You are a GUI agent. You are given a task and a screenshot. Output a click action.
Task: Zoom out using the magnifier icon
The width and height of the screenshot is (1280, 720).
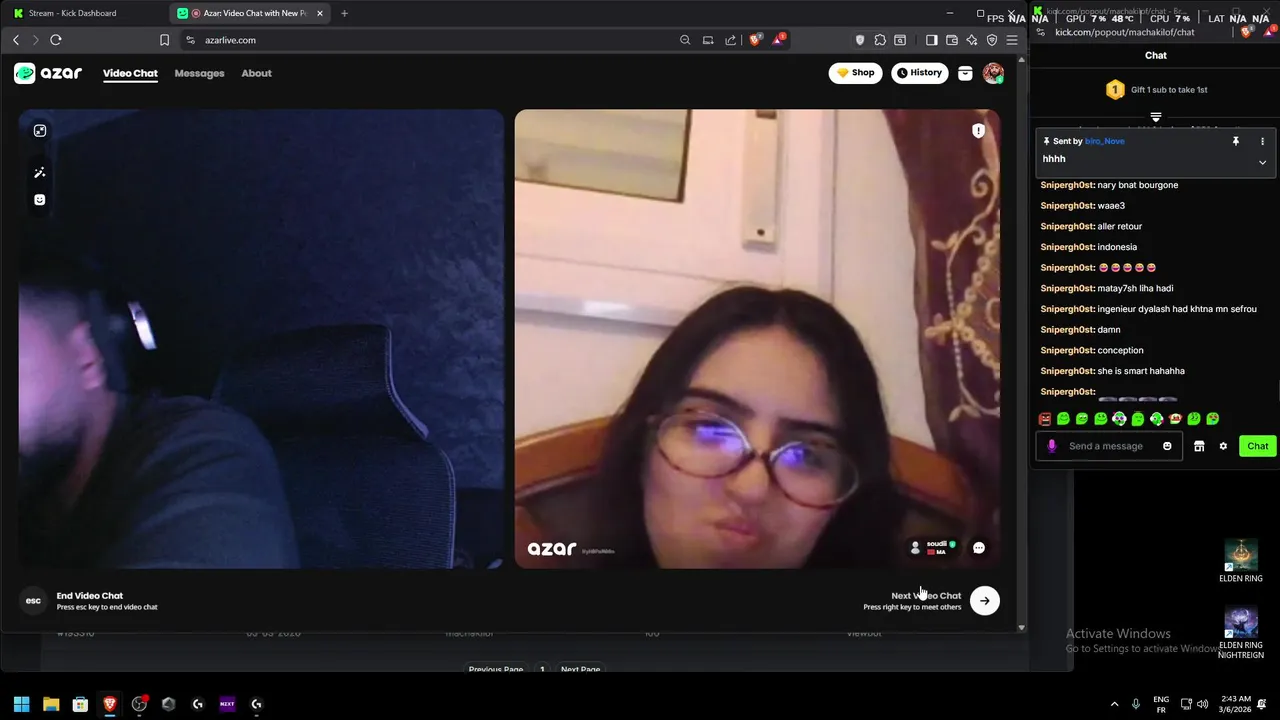coord(685,40)
